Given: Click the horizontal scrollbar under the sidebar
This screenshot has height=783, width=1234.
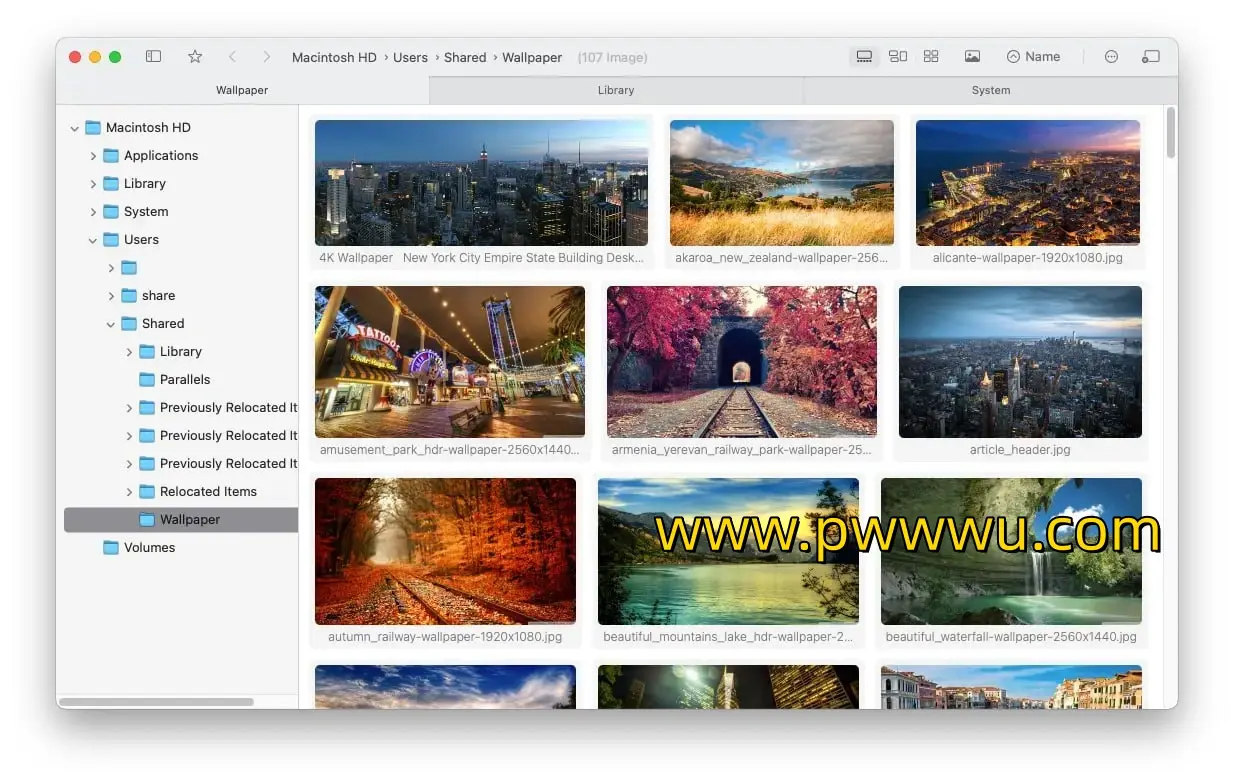Looking at the screenshot, I should click(156, 702).
